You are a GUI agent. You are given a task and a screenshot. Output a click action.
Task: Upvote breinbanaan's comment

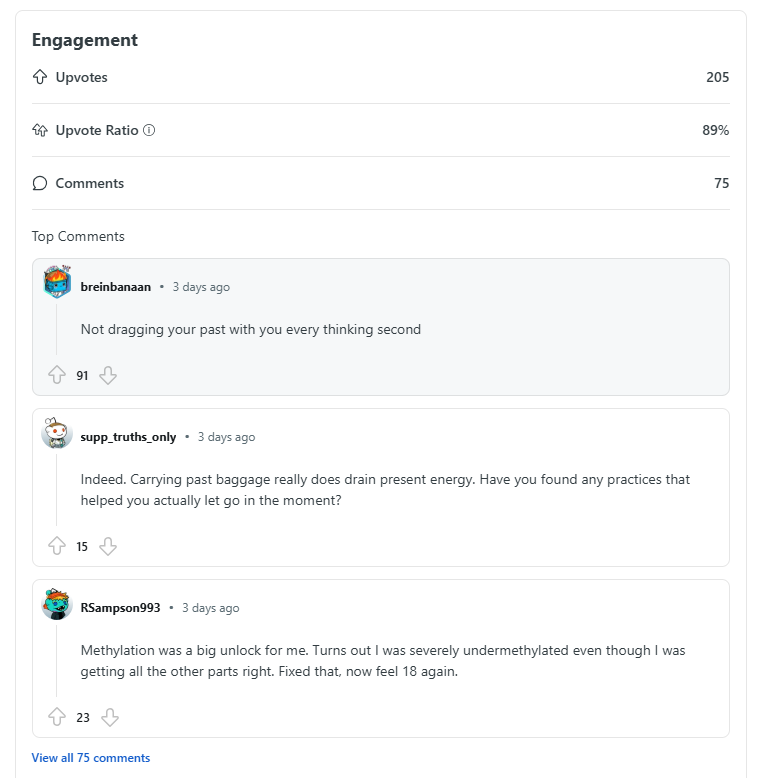tap(57, 375)
